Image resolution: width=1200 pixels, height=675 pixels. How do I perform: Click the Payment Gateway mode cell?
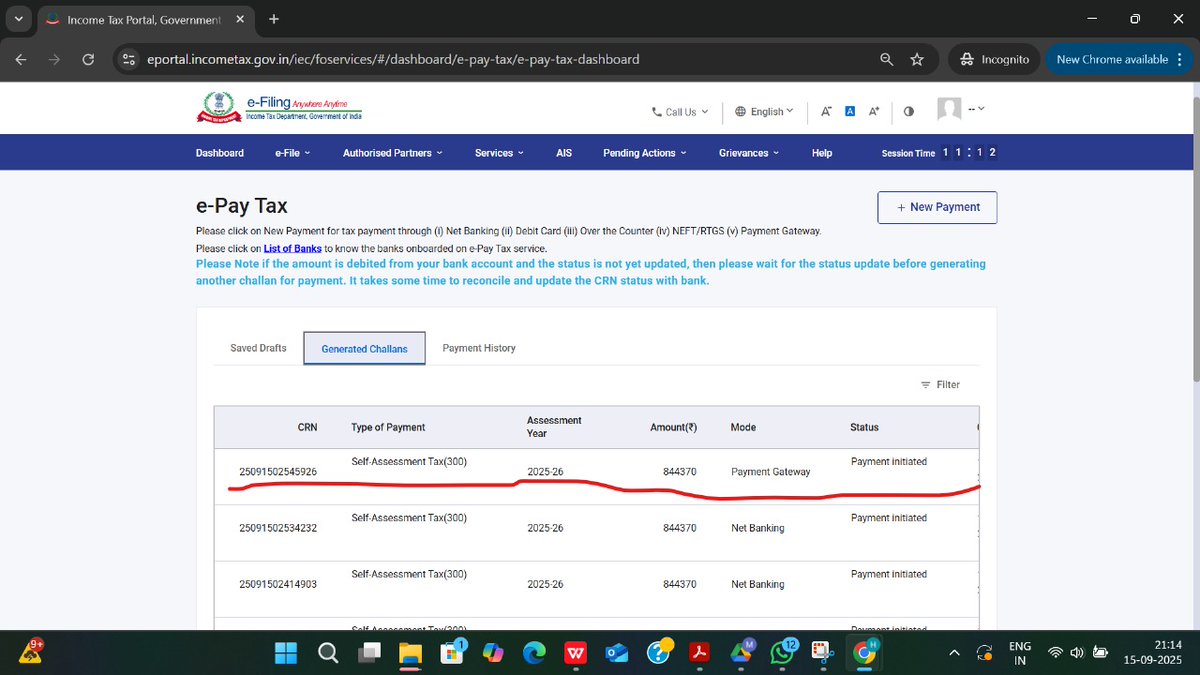(x=771, y=472)
